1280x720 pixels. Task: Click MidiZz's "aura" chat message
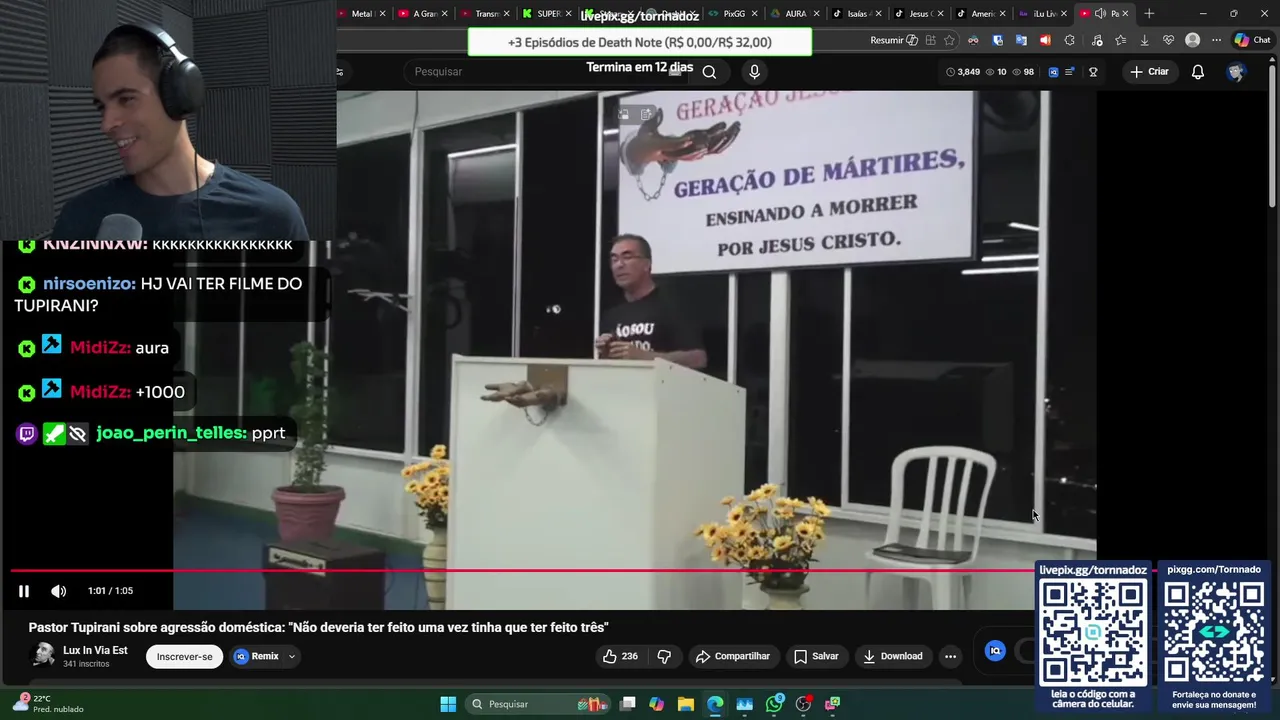pos(152,348)
